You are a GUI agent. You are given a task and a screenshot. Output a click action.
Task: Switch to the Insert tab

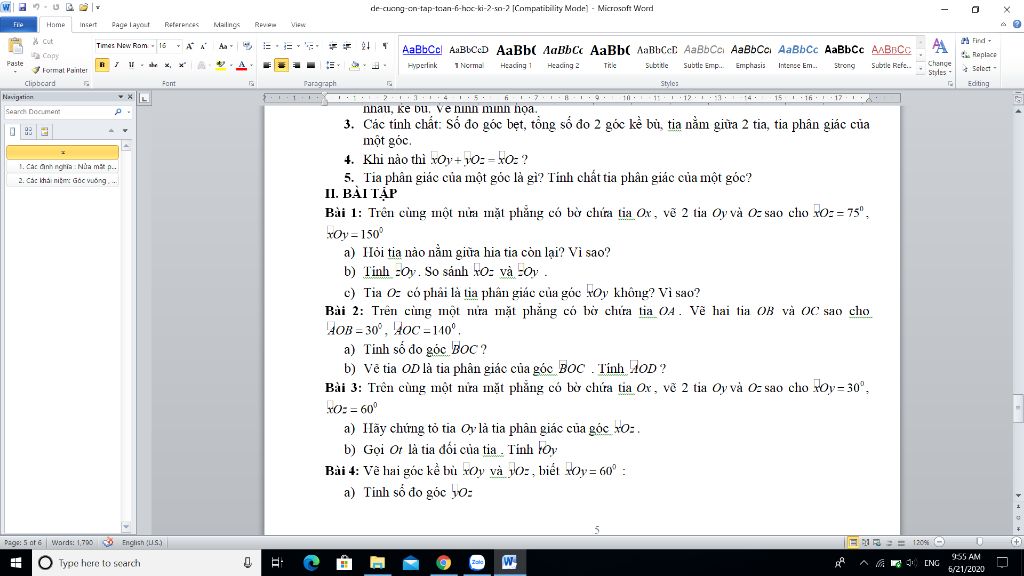88,25
